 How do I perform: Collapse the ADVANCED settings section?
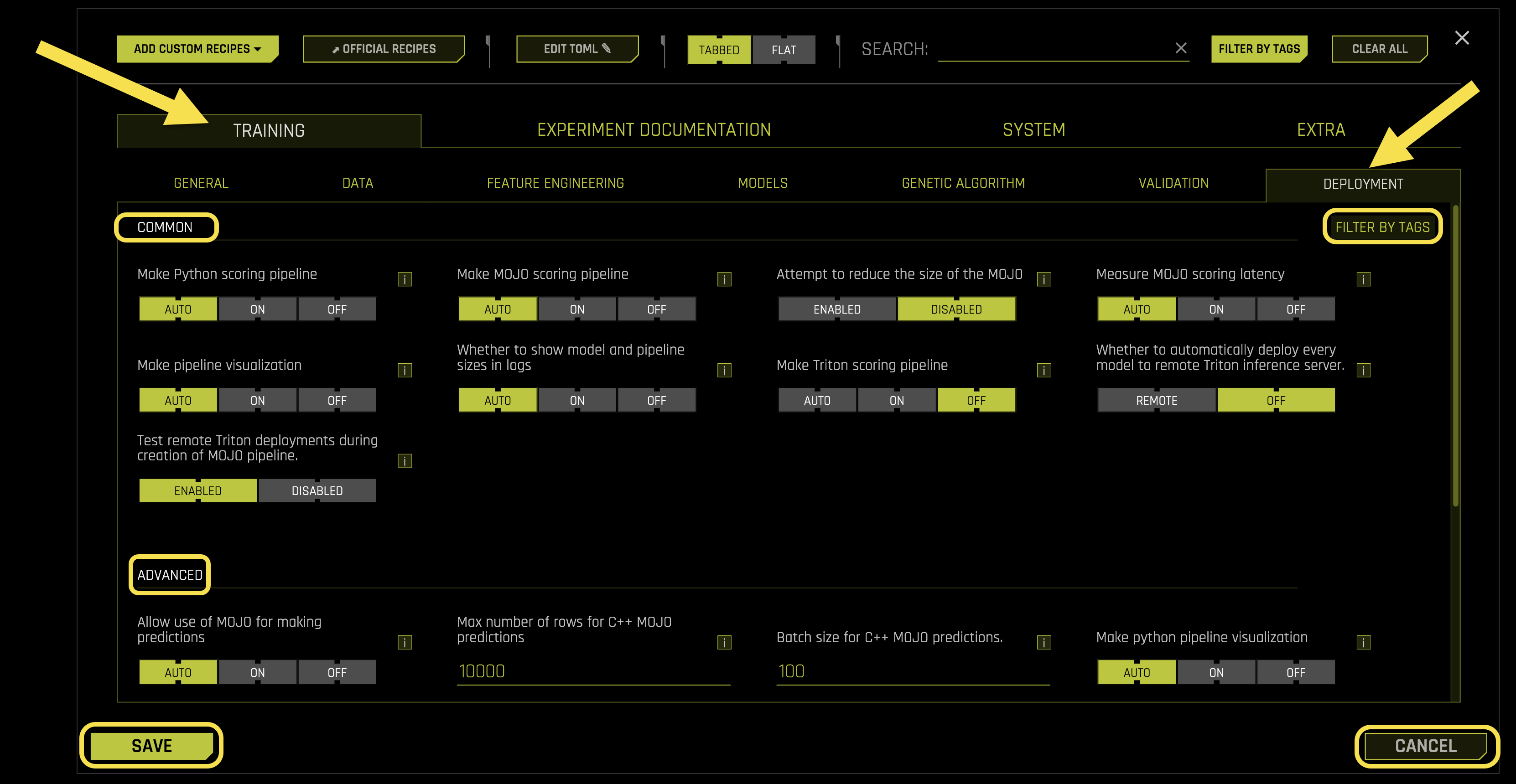[x=169, y=575]
